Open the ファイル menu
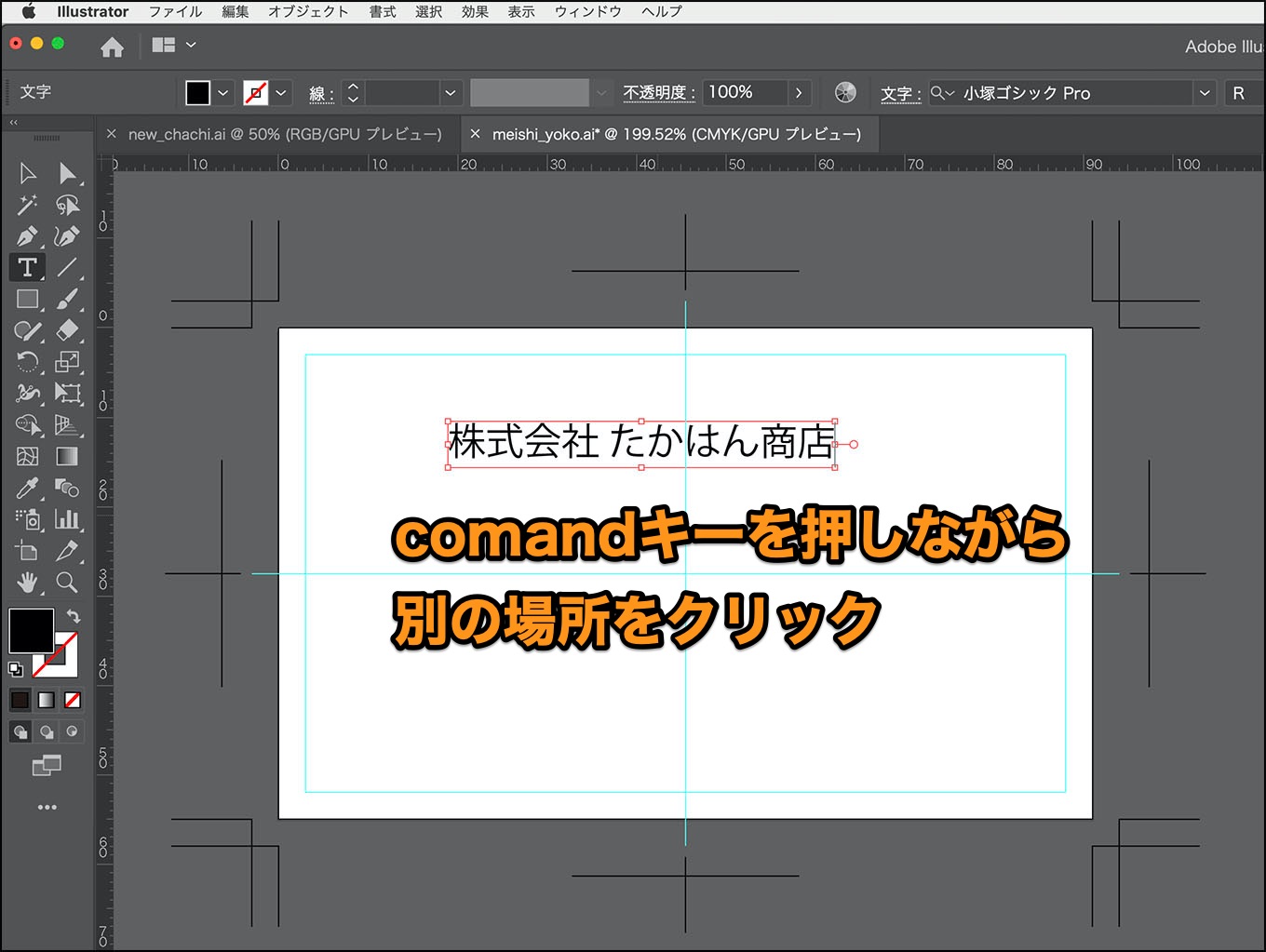The image size is (1266, 952). [175, 12]
